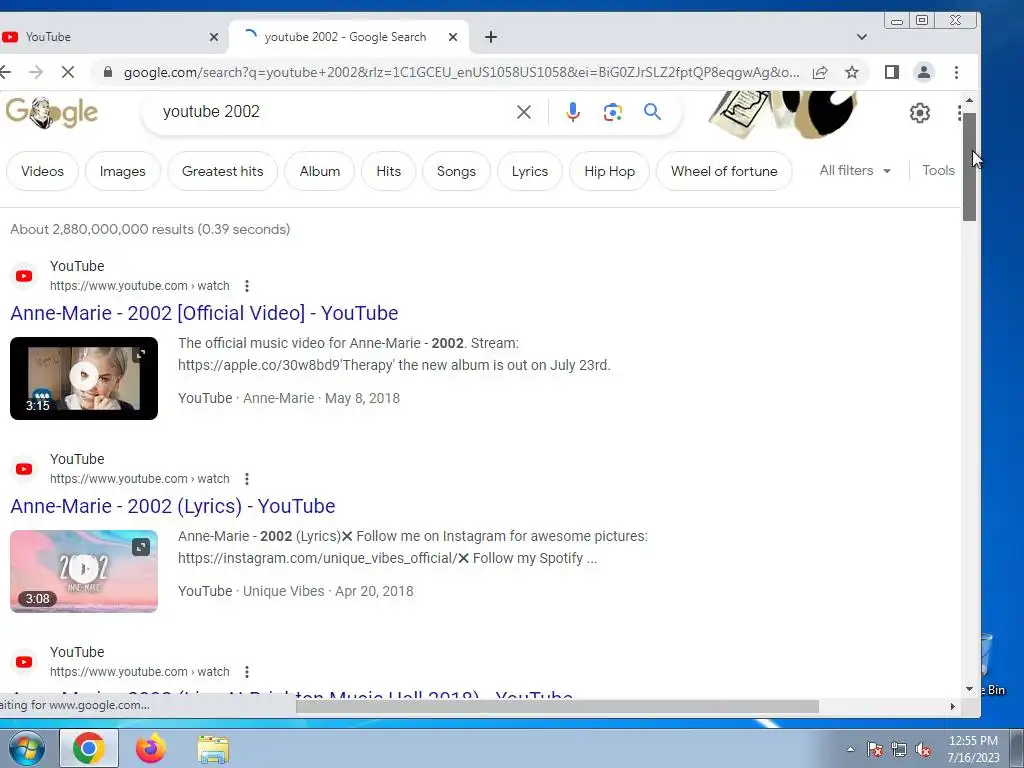Click the vertical scrollbar thumb
Screen dimensions: 1024x768
click(x=969, y=167)
